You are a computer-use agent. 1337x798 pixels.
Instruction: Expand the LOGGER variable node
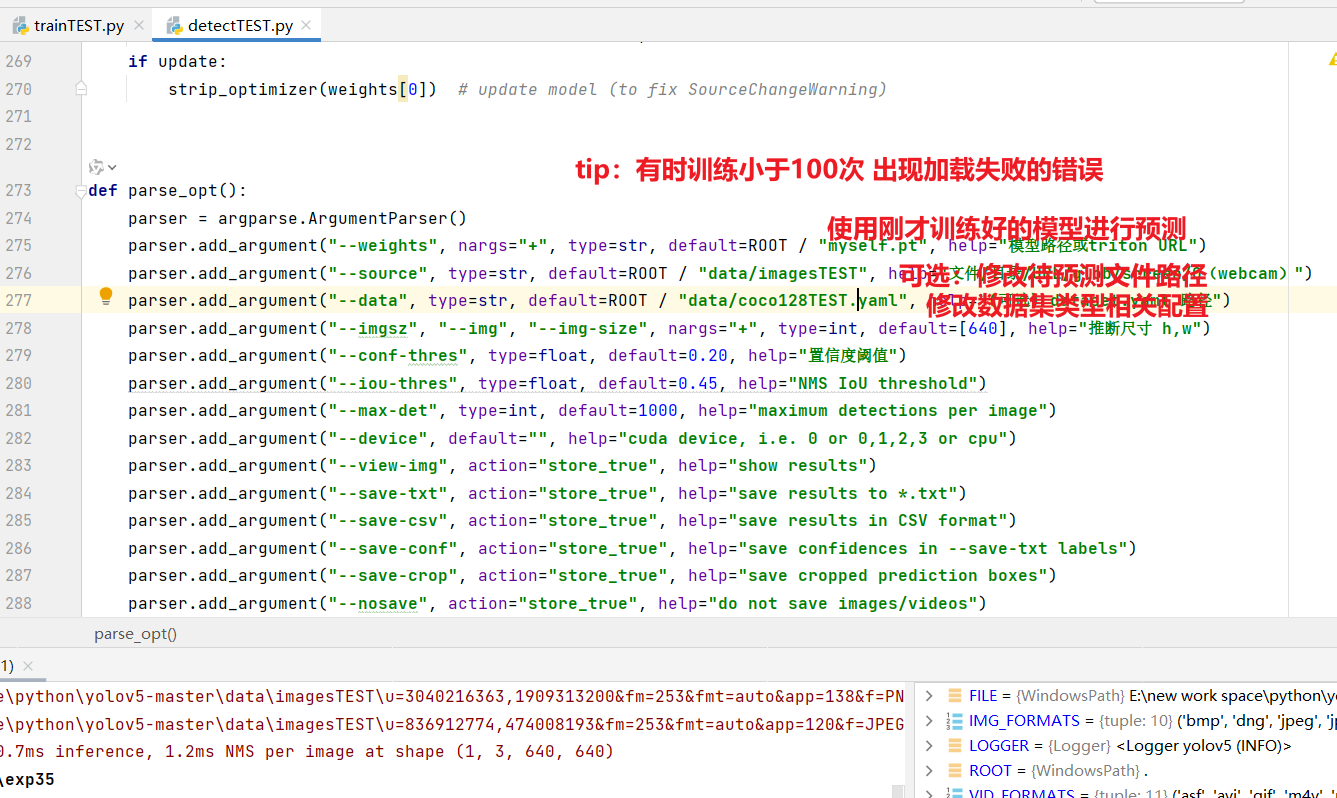click(x=929, y=745)
